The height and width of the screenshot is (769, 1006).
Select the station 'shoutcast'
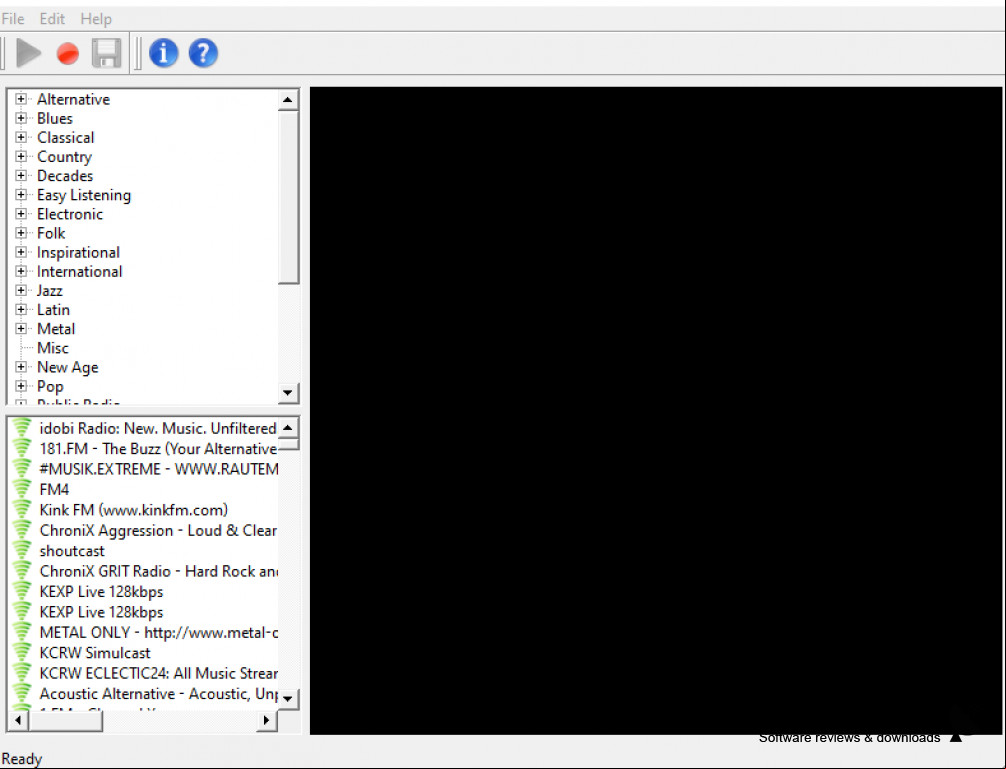click(x=72, y=551)
